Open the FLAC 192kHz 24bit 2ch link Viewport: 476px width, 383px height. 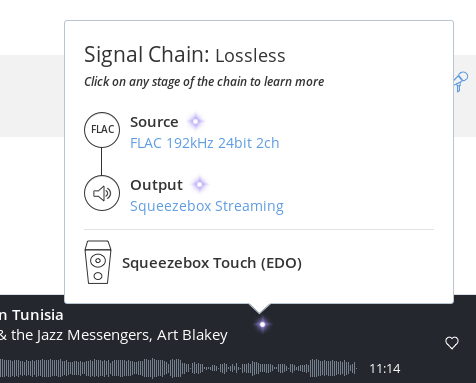point(205,143)
